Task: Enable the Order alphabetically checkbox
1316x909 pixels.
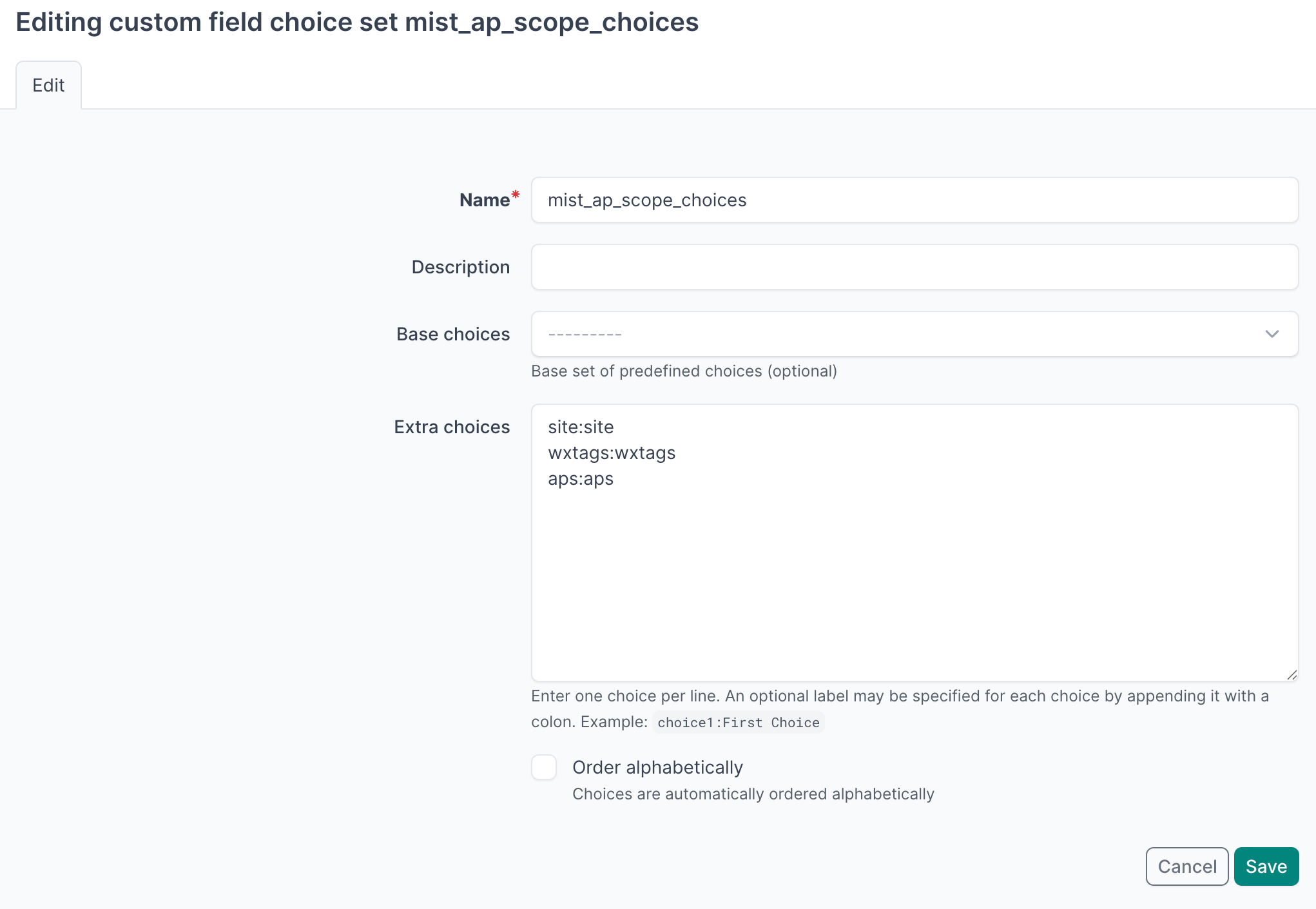Action: click(544, 767)
